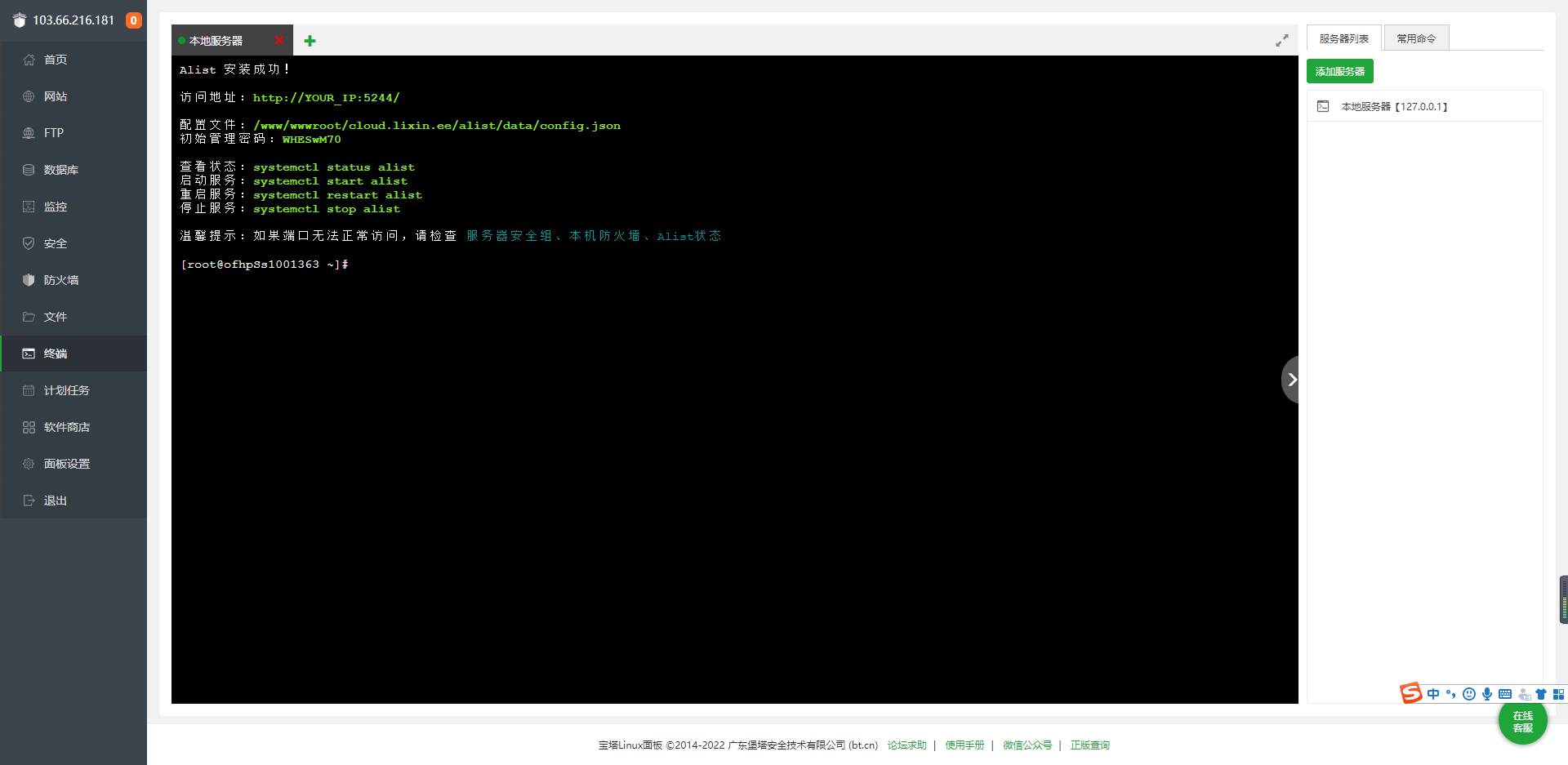Open the 正版查询 link
The width and height of the screenshot is (1568, 765).
1090,745
